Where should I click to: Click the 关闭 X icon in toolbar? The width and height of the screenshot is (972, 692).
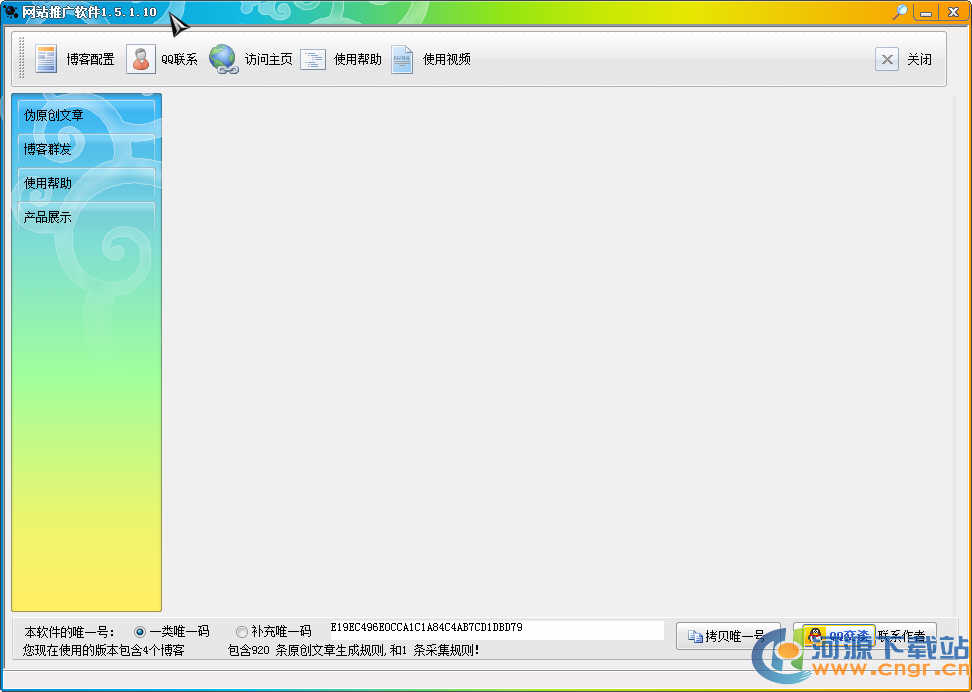coord(886,59)
